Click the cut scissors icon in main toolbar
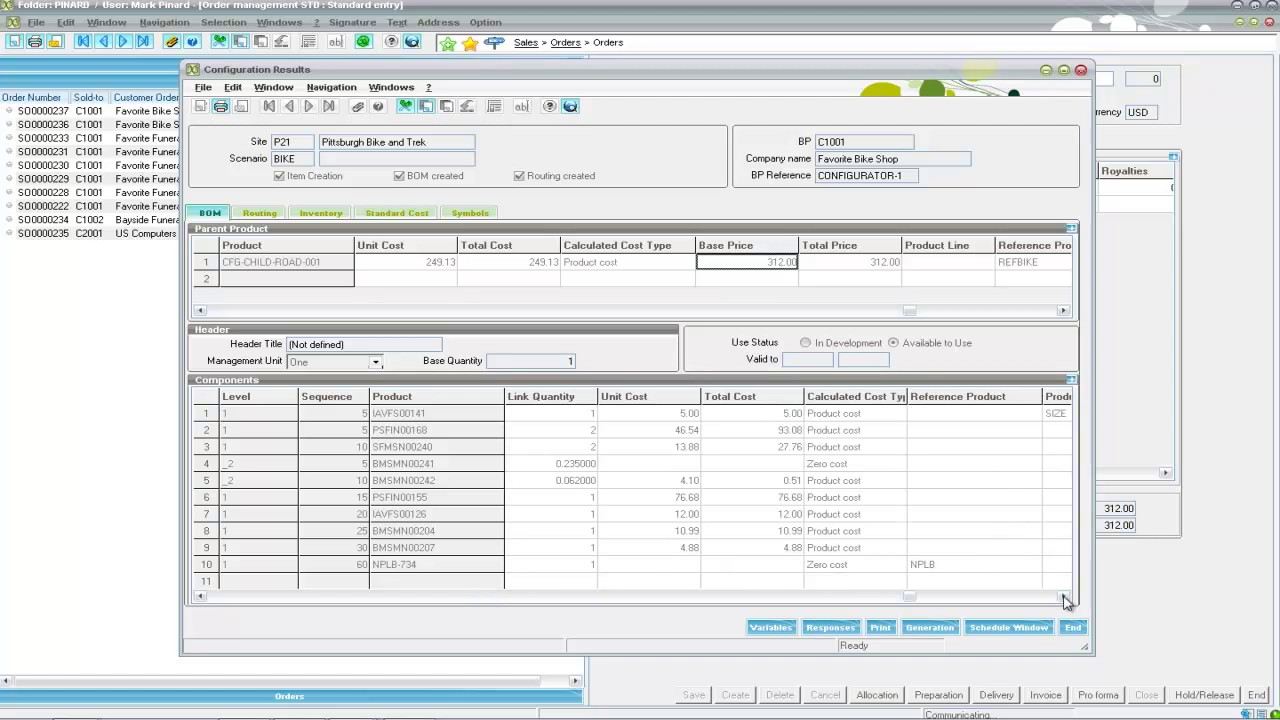This screenshot has height=720, width=1280. (x=220, y=42)
